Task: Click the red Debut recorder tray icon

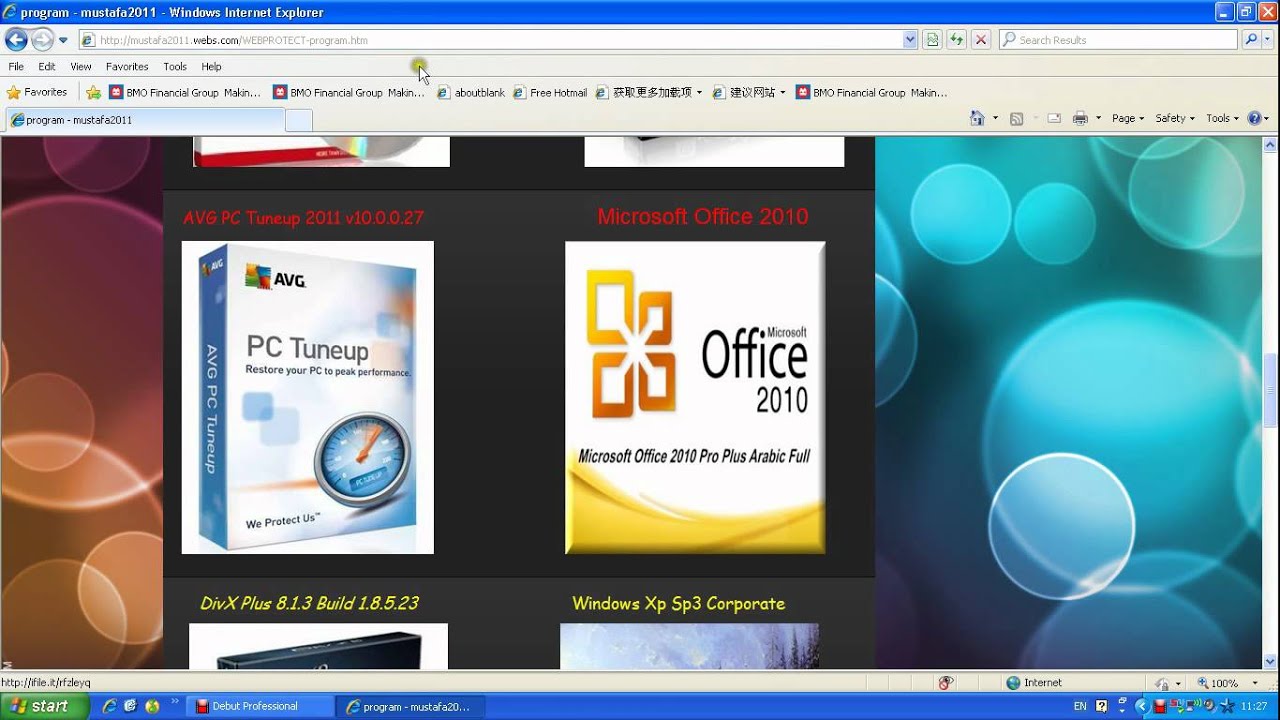Action: [1159, 706]
